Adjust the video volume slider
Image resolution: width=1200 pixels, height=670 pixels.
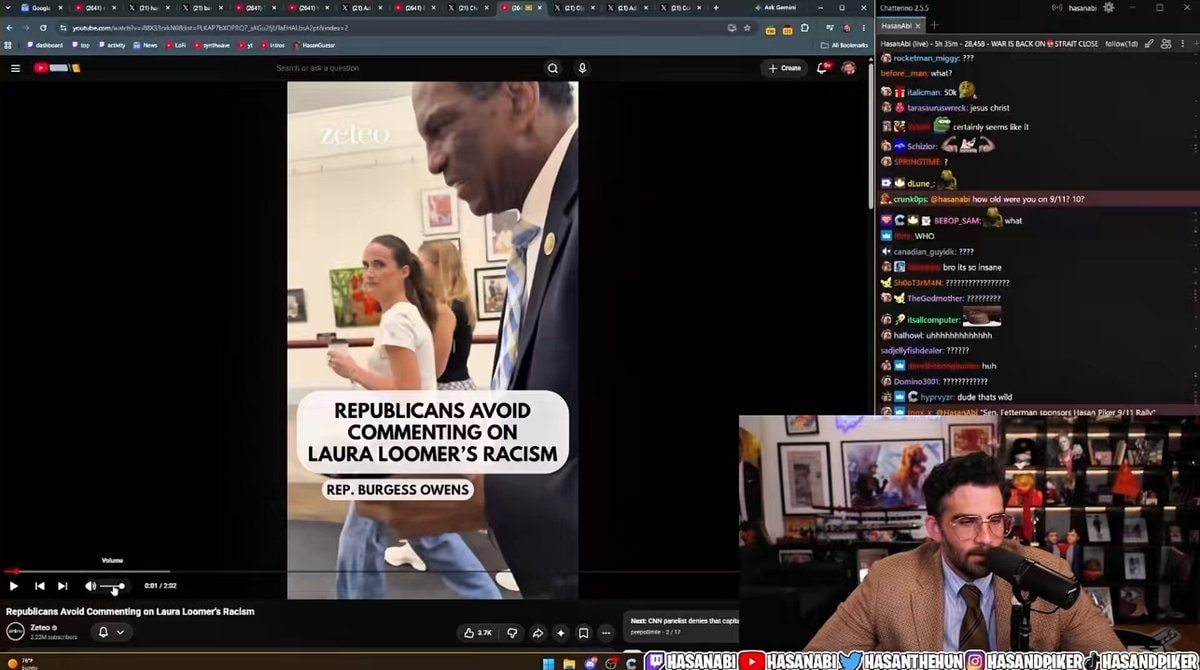click(113, 586)
